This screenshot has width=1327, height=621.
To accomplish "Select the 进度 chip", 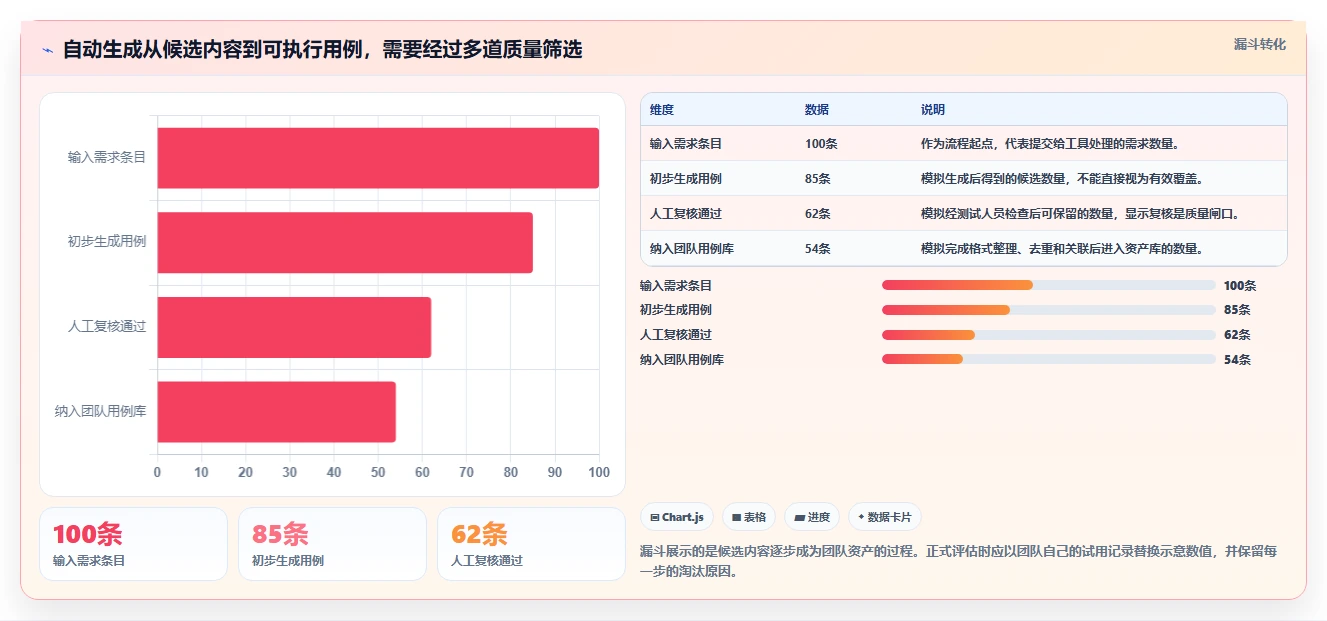I will pos(812,517).
